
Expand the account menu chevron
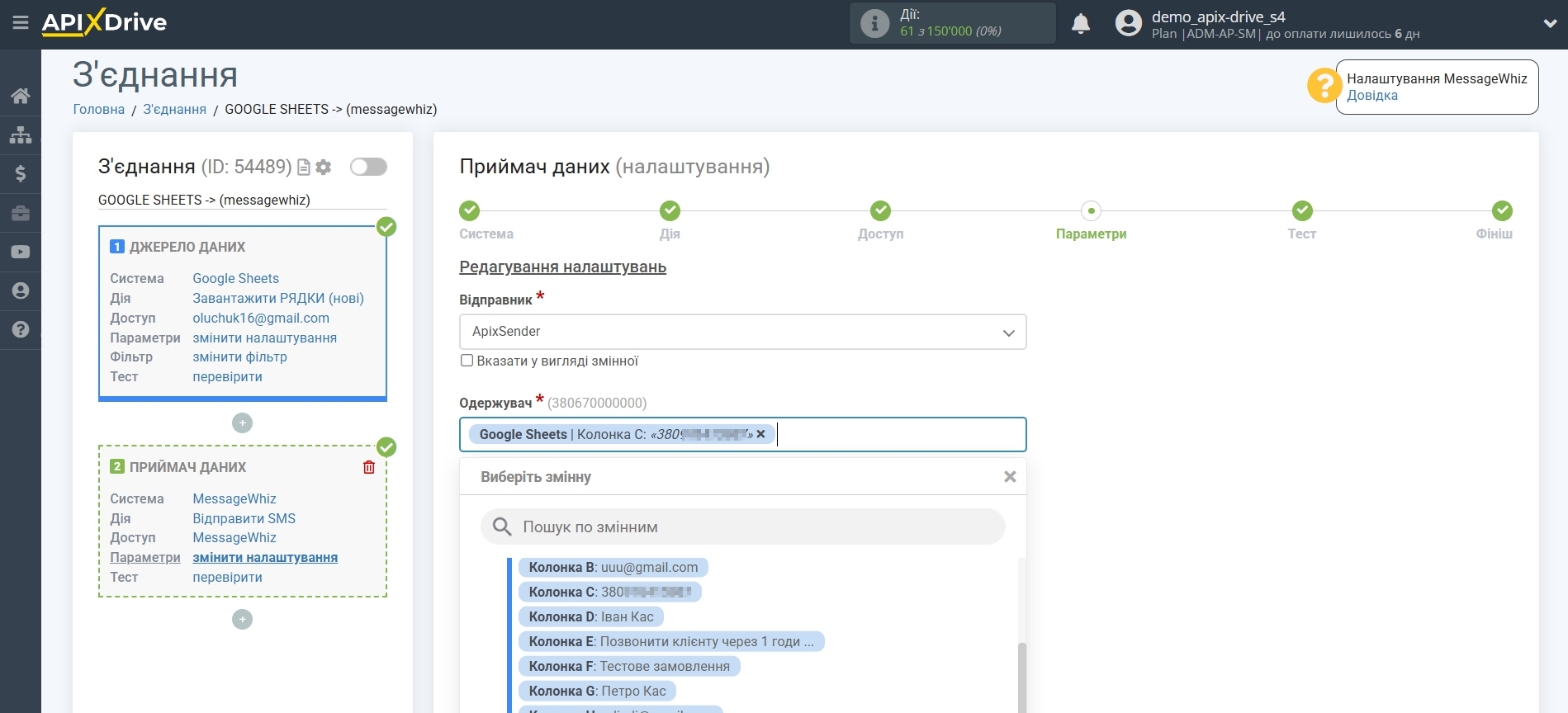click(1550, 23)
